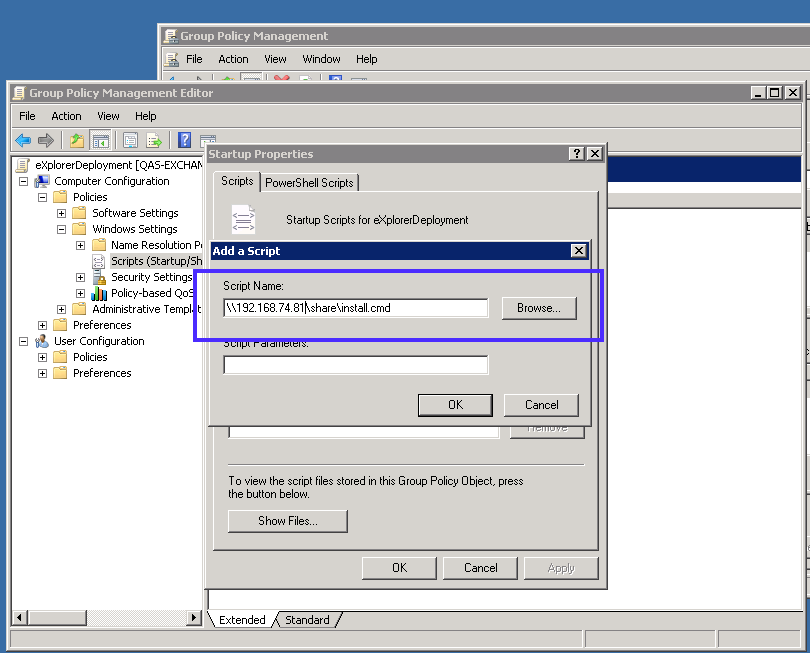This screenshot has width=810, height=653.
Task: Select Preferences under User Configuration
Action: coord(102,374)
